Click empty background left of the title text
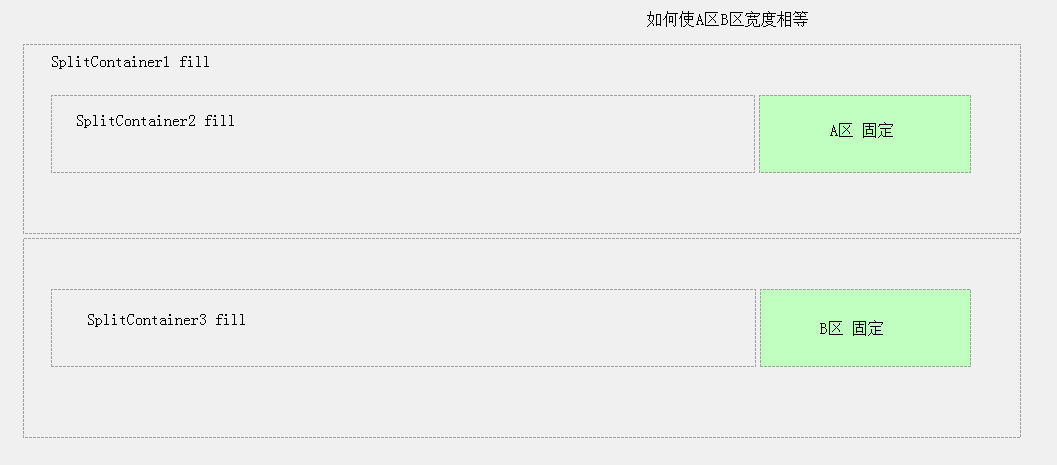The image size is (1057, 465). (x=324, y=20)
